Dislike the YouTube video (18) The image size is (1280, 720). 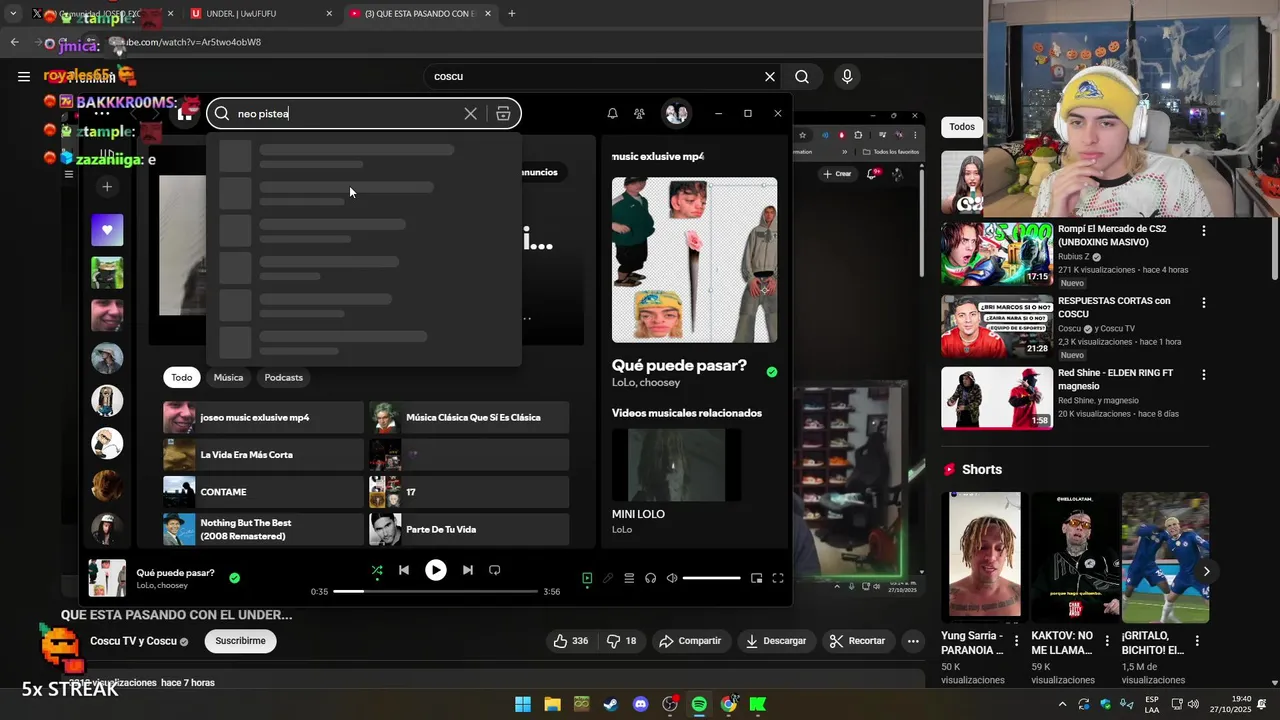[x=622, y=641]
